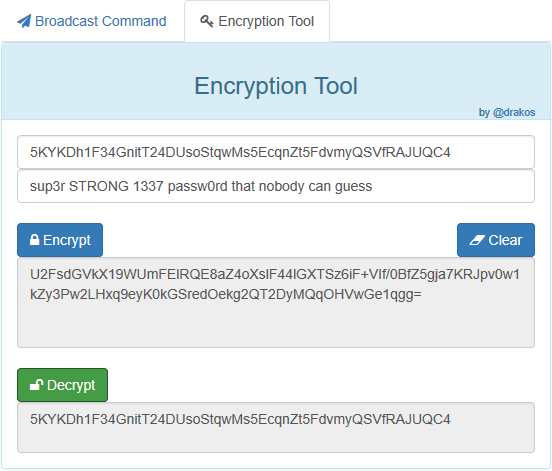The image size is (552, 471).
Task: Select the Encryption Tool tab
Action: coord(257,21)
